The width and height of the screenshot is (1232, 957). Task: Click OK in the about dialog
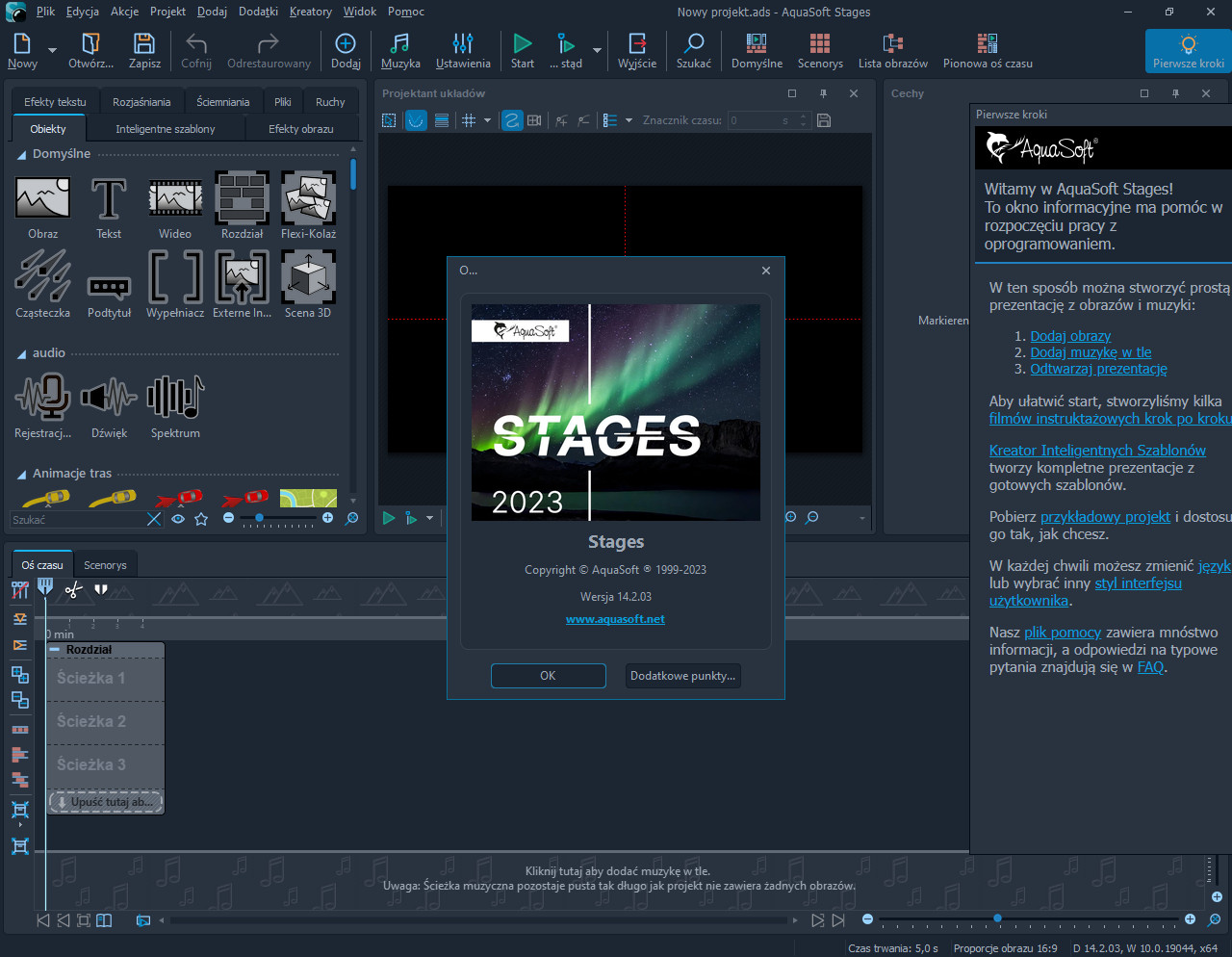548,676
